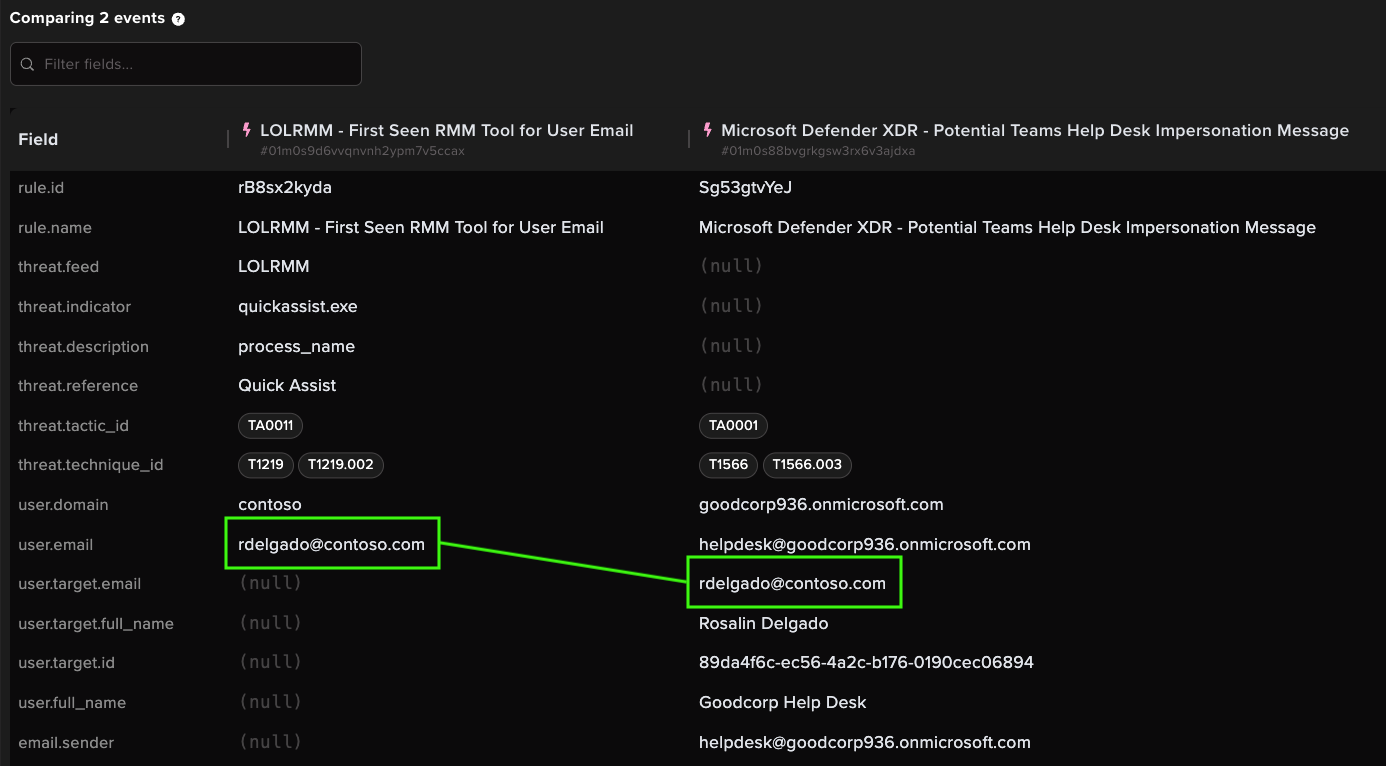Image resolution: width=1386 pixels, height=766 pixels.
Task: Click the TA0001 tactic tag
Action: [x=733, y=425]
